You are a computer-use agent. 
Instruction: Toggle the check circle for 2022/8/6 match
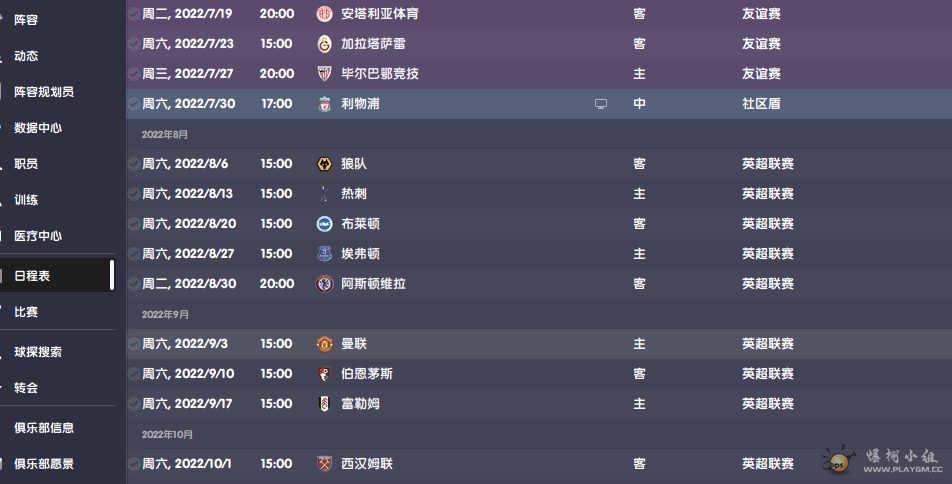point(134,164)
